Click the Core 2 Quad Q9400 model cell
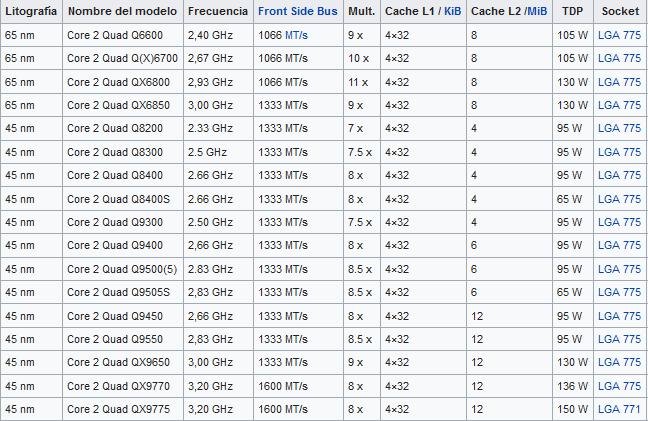 [123, 245]
